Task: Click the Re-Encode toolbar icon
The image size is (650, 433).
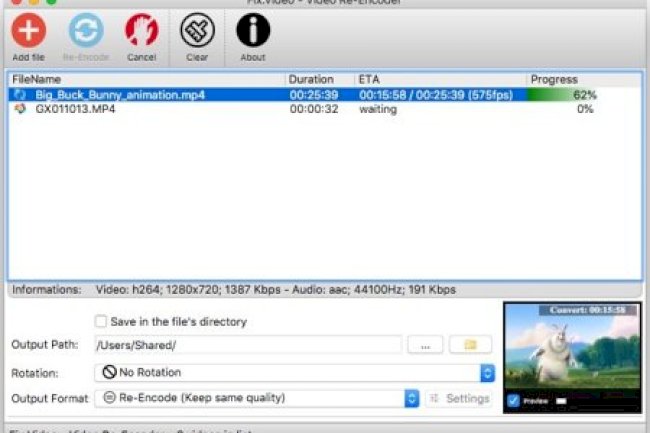Action: pyautogui.click(x=86, y=30)
